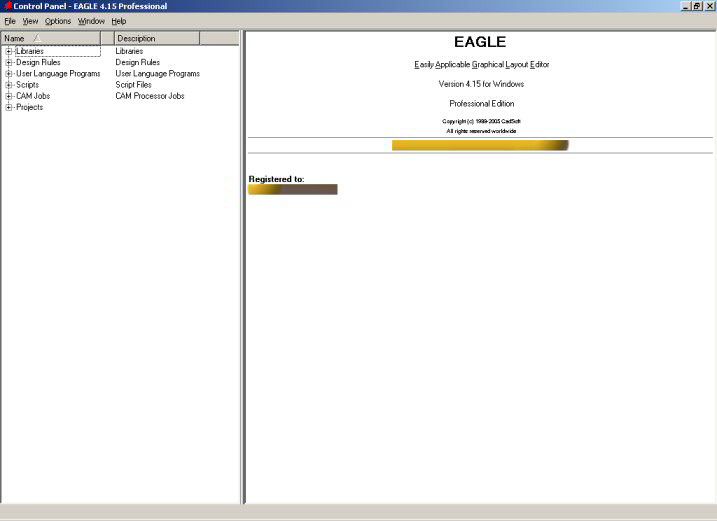
Task: Click the 'Professional Edition' text
Action: [482, 104]
